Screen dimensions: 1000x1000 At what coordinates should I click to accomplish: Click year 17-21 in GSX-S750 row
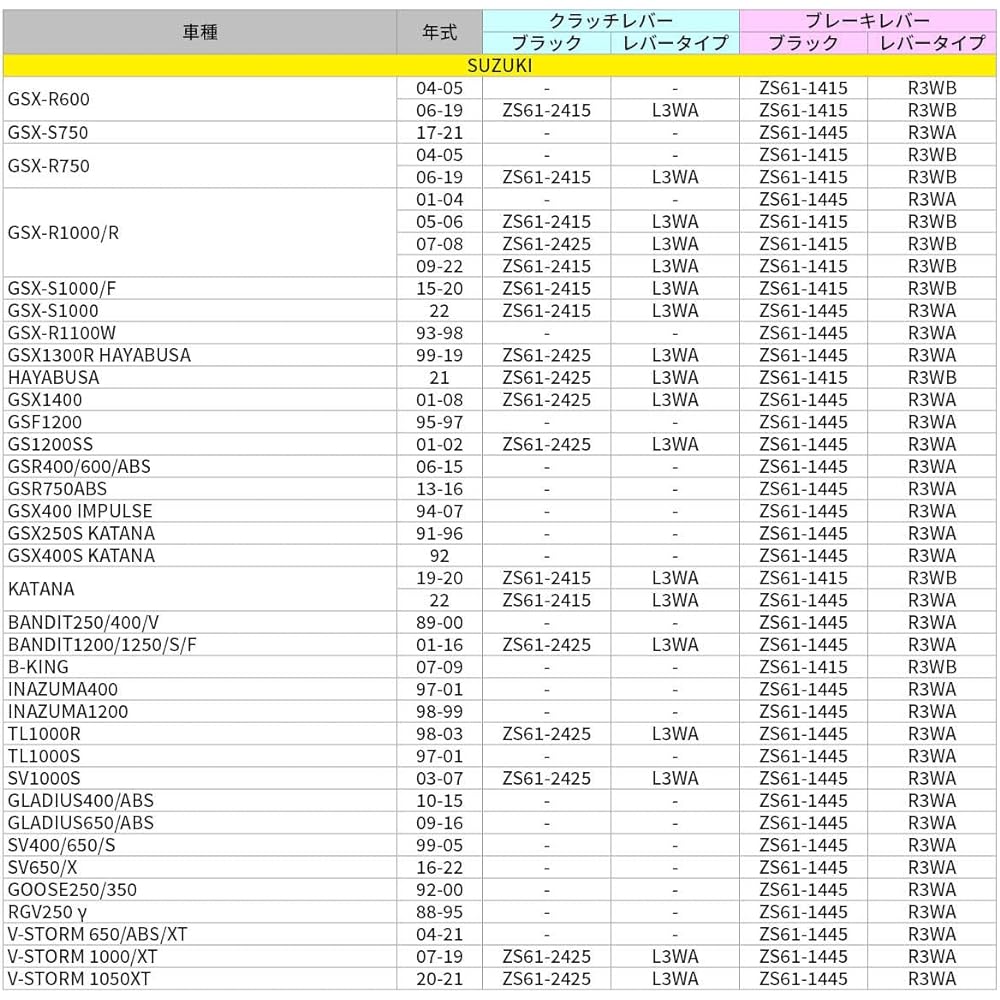[439, 133]
